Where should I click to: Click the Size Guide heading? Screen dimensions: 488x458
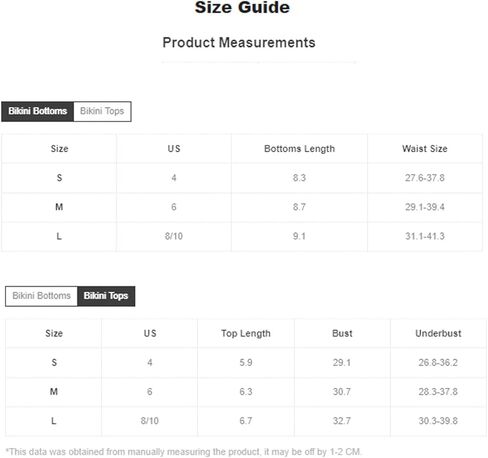[242, 8]
